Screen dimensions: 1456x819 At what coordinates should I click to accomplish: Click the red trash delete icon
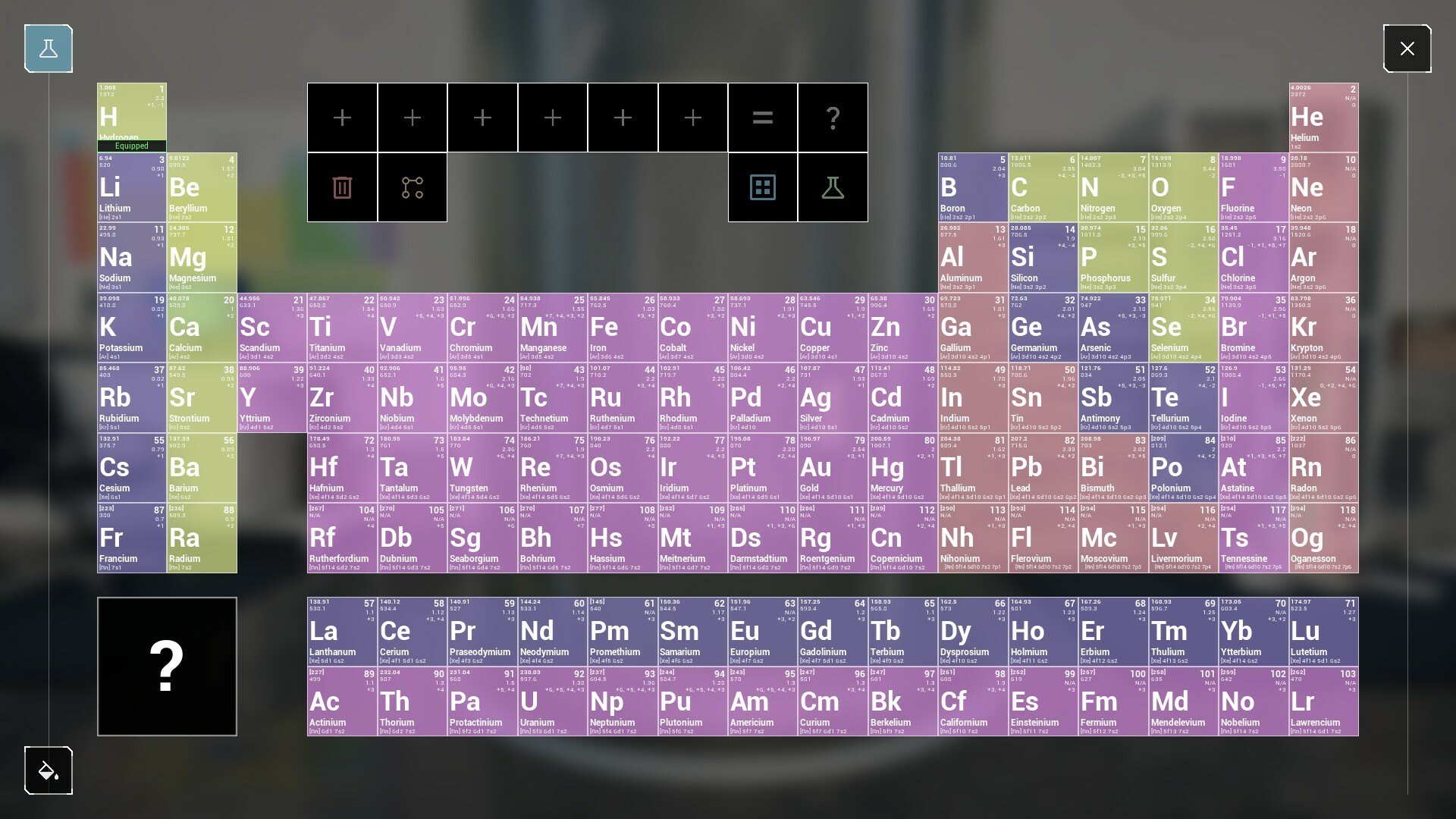point(342,187)
